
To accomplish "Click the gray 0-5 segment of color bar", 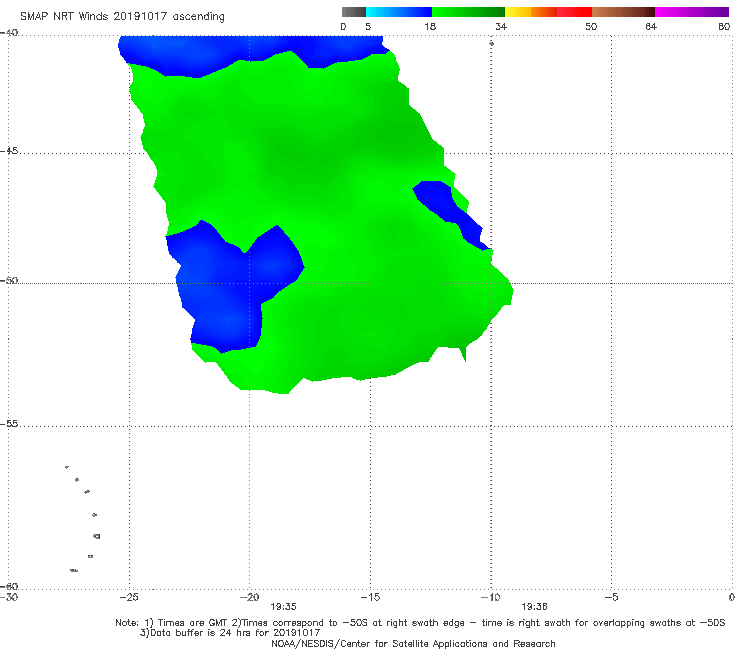I will 354,12.
